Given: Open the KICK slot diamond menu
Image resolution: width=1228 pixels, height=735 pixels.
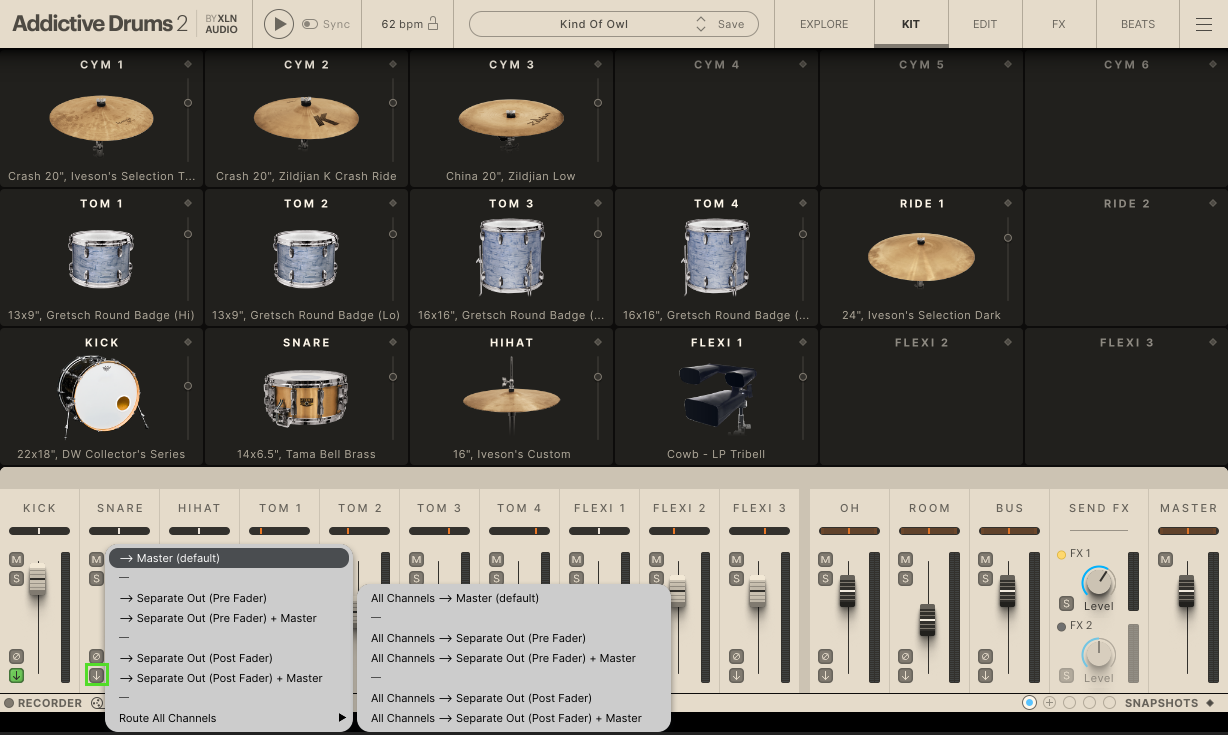Looking at the screenshot, I should pyautogui.click(x=188, y=342).
